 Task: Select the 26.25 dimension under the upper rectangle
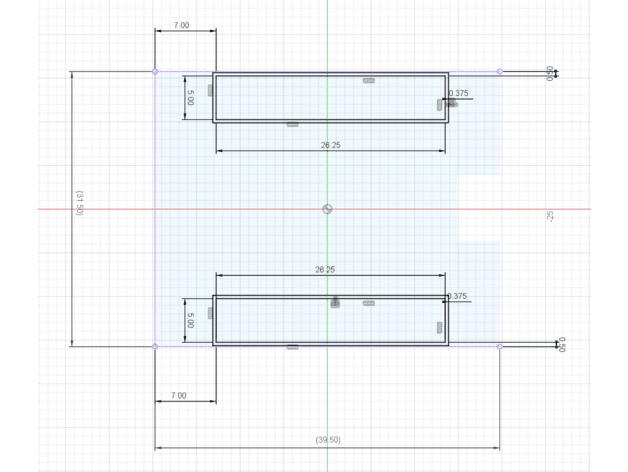[330, 145]
